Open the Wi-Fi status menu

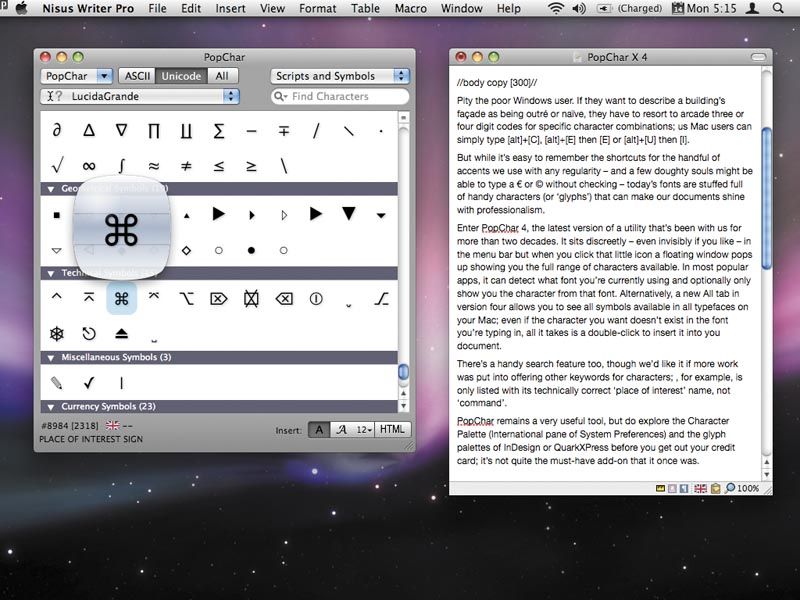click(x=556, y=8)
